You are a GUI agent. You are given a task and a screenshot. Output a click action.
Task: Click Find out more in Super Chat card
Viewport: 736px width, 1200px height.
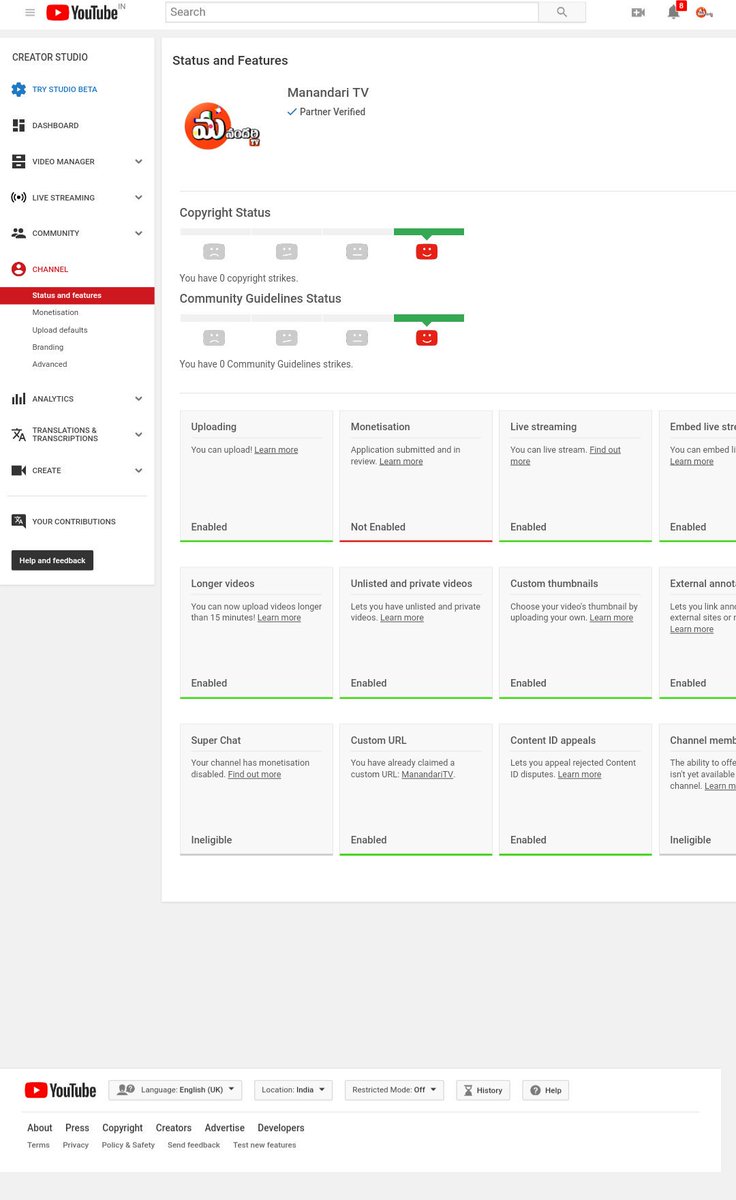[x=254, y=775]
